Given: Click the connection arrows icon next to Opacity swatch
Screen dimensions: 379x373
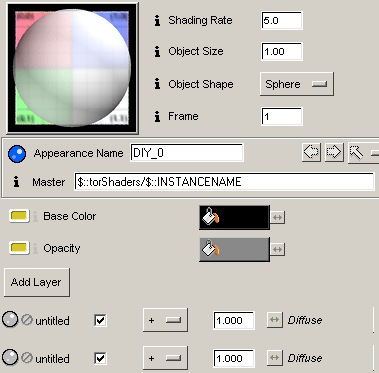Looking at the screenshot, I should pos(277,249).
